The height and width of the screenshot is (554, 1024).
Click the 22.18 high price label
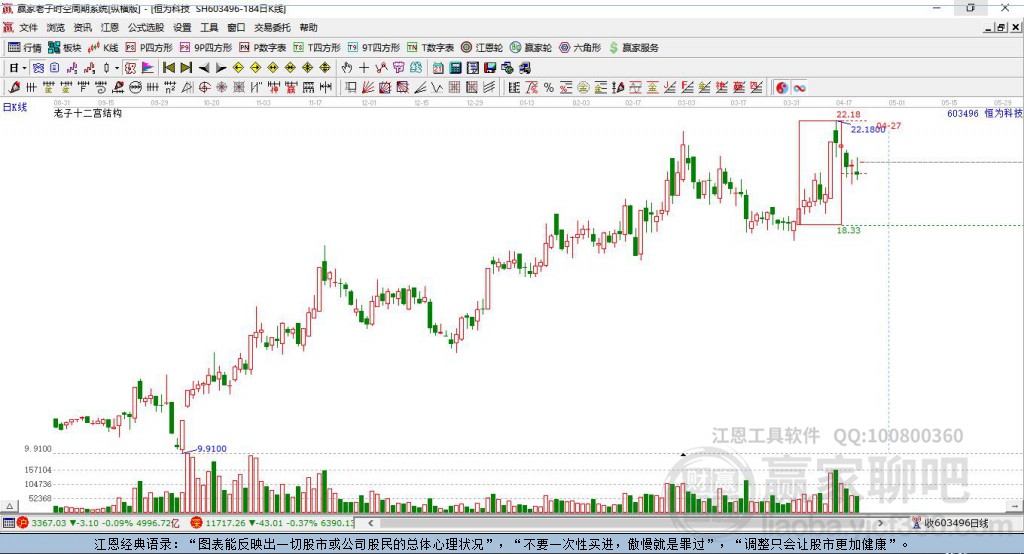pos(848,114)
